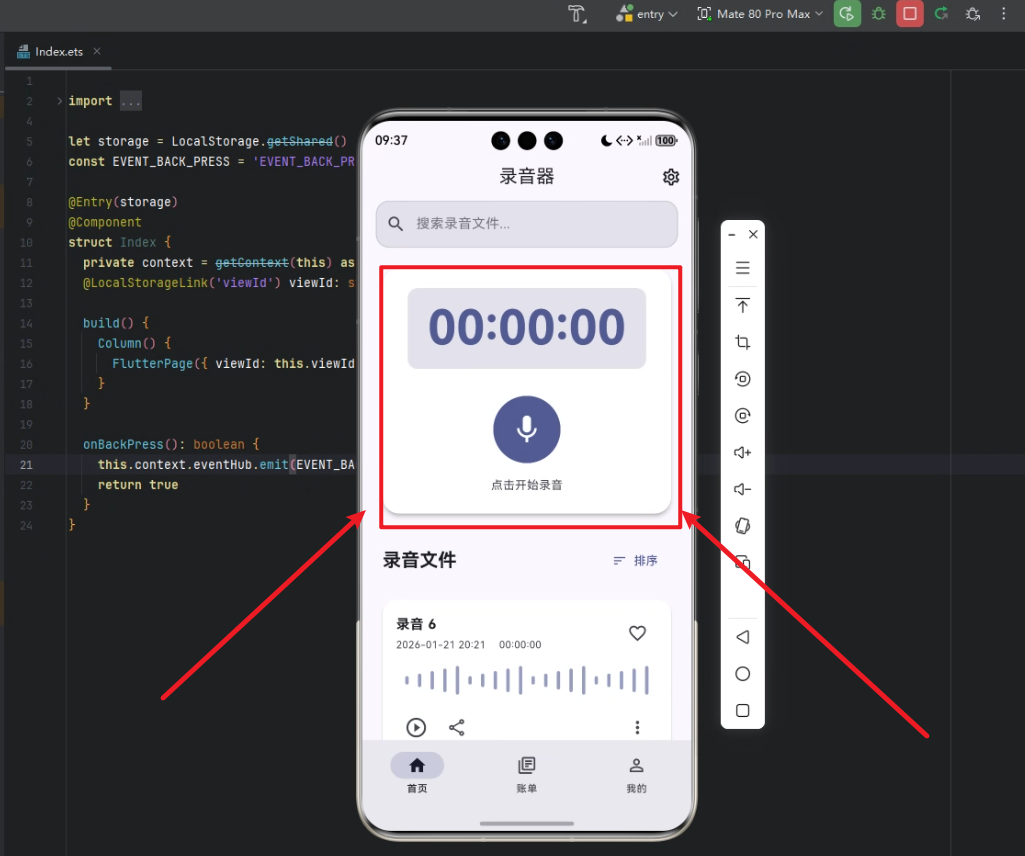Click '2026-01-21 20:21' recording date

[x=441, y=645]
